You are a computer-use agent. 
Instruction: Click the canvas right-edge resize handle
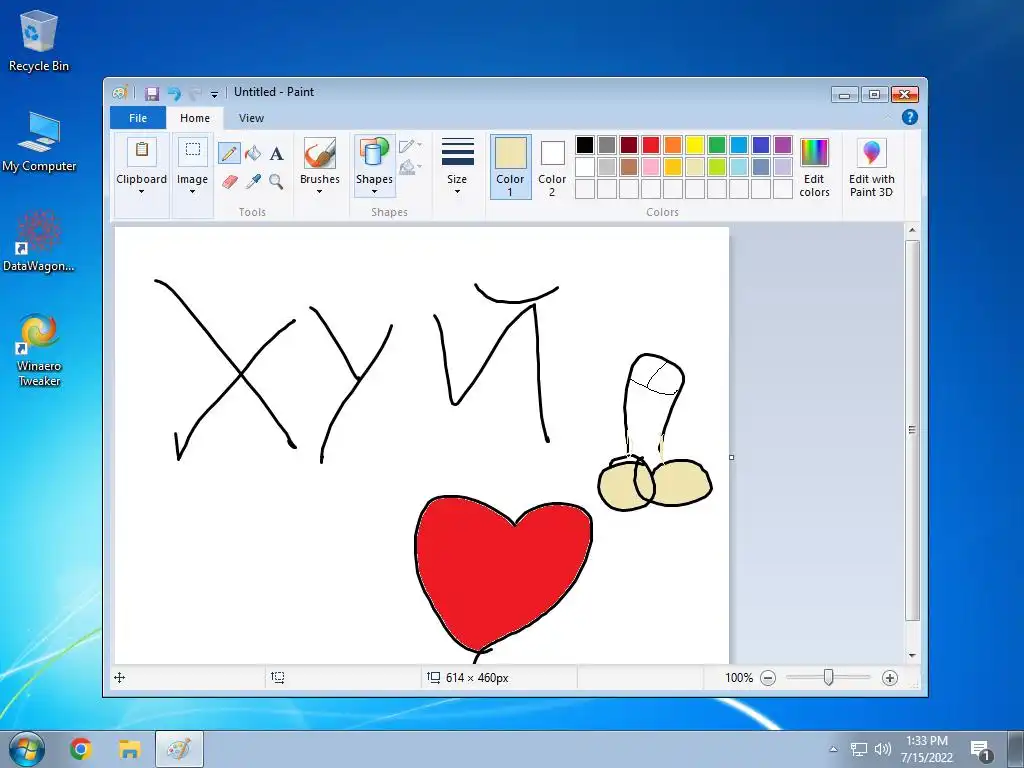(731, 457)
